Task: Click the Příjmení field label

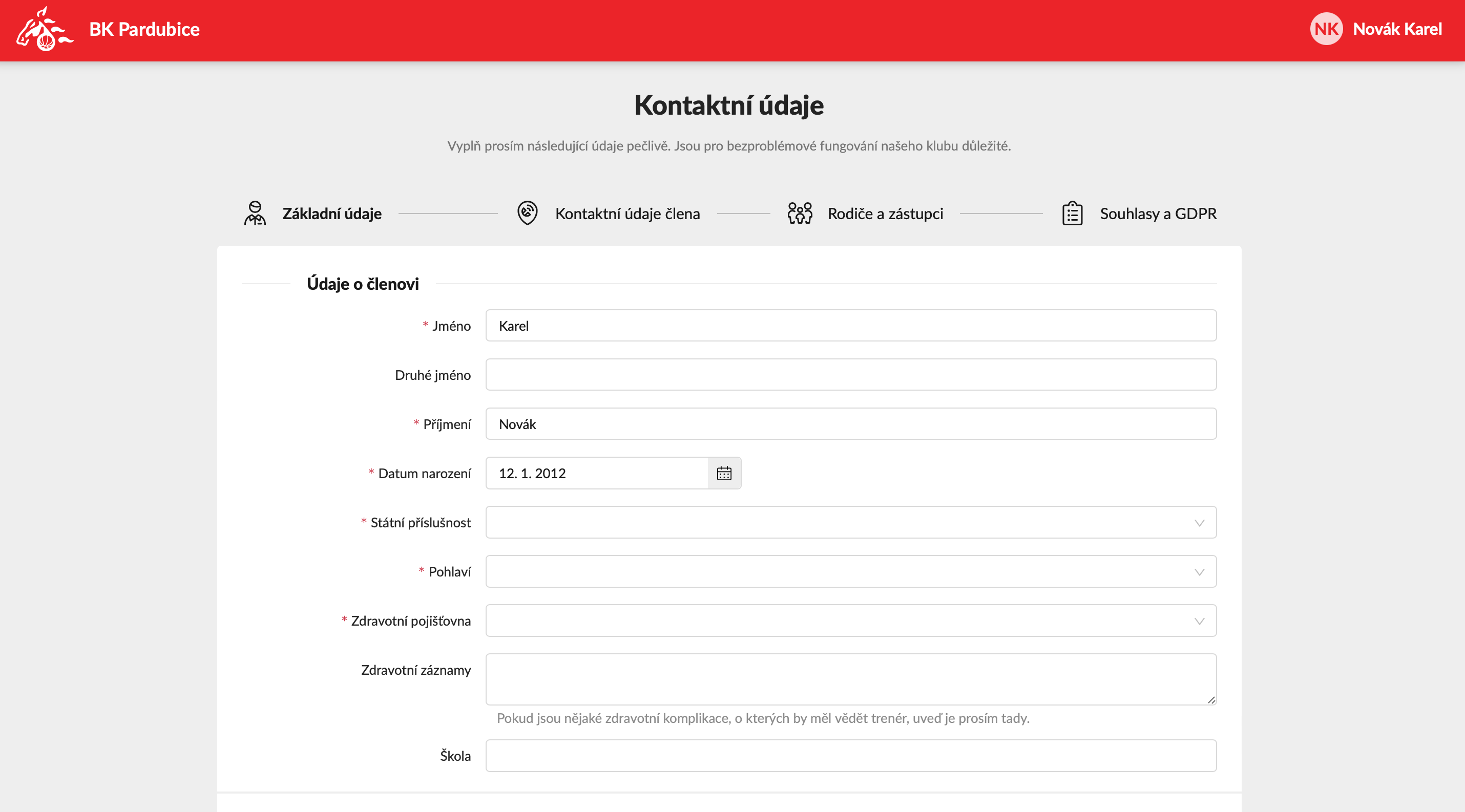Action: tap(447, 424)
